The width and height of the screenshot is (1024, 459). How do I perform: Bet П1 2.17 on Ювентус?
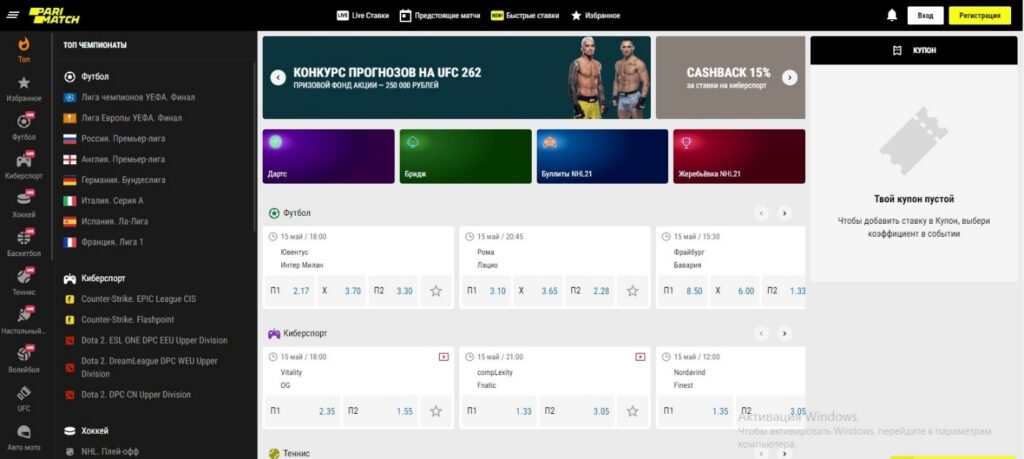click(290, 291)
